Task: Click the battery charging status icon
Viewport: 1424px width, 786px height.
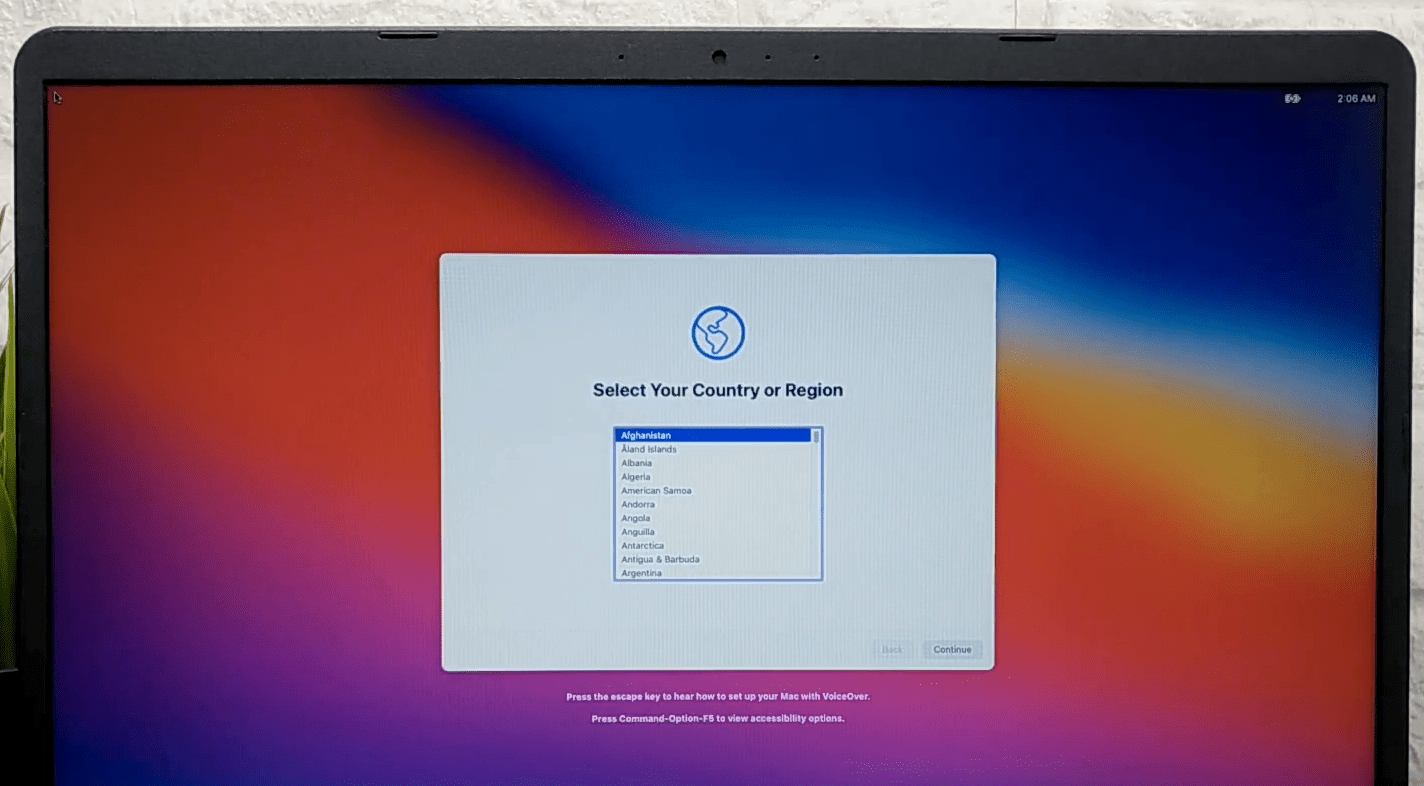Action: click(x=1292, y=98)
